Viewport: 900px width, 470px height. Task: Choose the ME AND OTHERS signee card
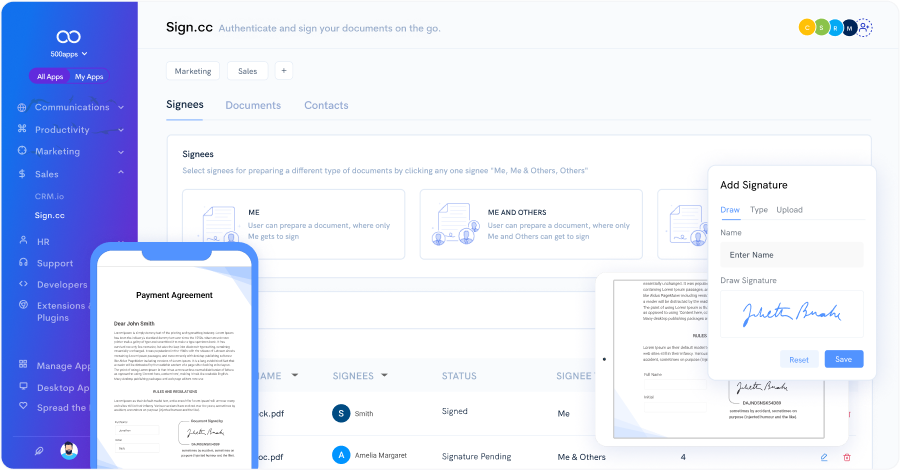[x=531, y=224]
